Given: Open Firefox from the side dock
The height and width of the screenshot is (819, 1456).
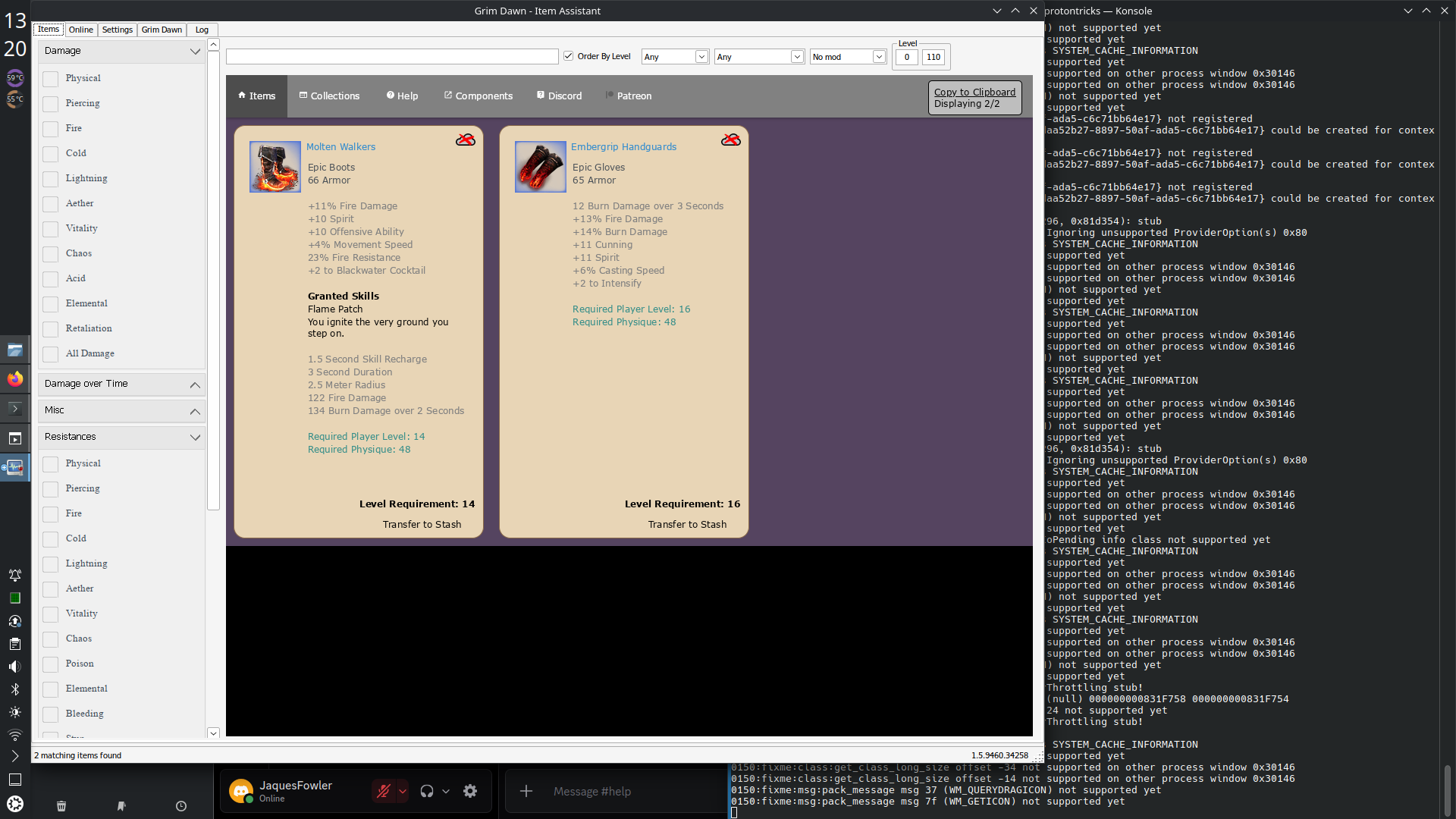Looking at the screenshot, I should pos(15,378).
